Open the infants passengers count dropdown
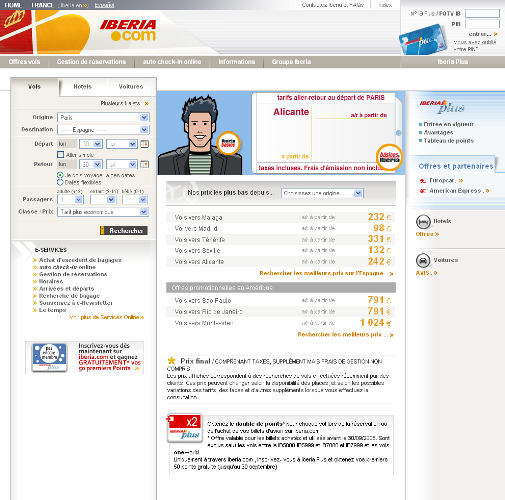This screenshot has height=500, width=505. click(x=135, y=200)
